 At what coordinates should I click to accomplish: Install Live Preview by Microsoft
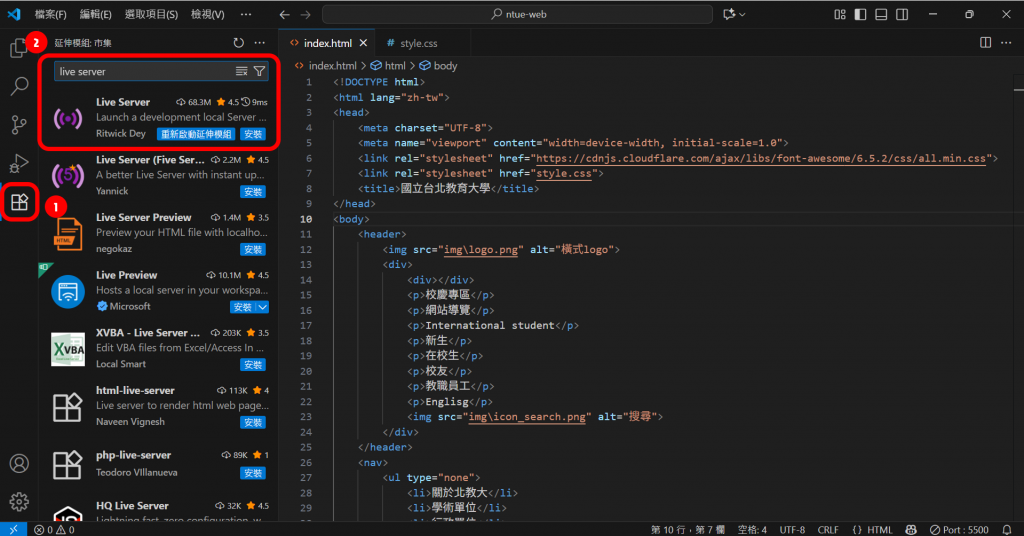[x=242, y=307]
